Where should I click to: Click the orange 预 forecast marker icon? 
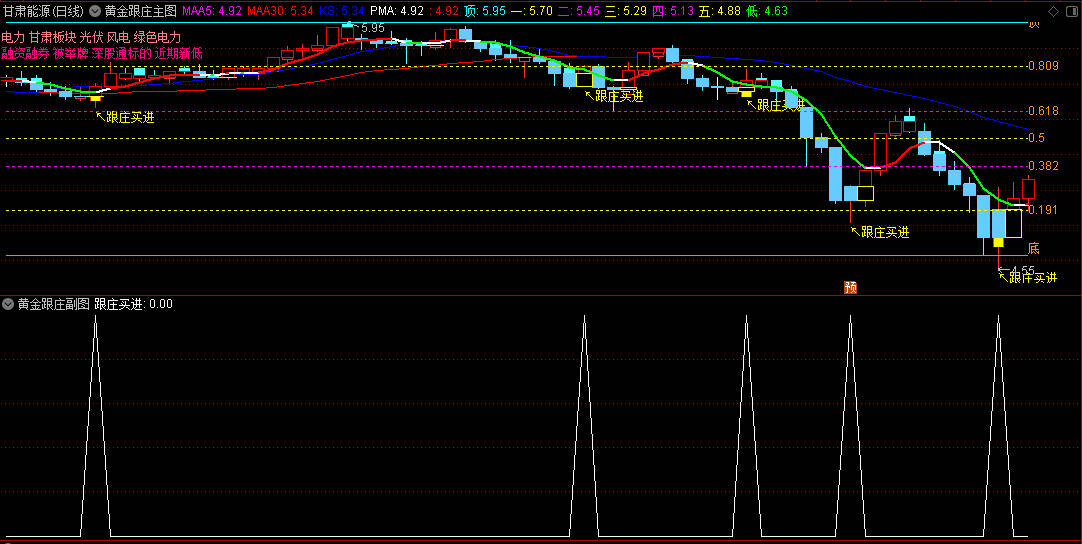point(851,288)
